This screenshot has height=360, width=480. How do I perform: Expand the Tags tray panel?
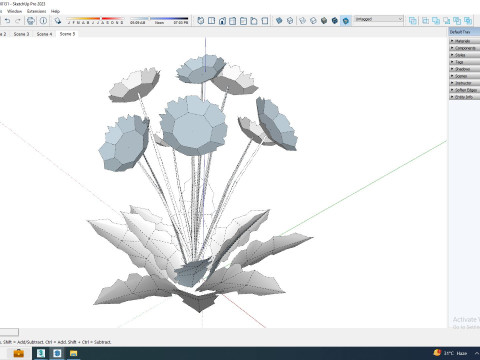pyautogui.click(x=465, y=62)
